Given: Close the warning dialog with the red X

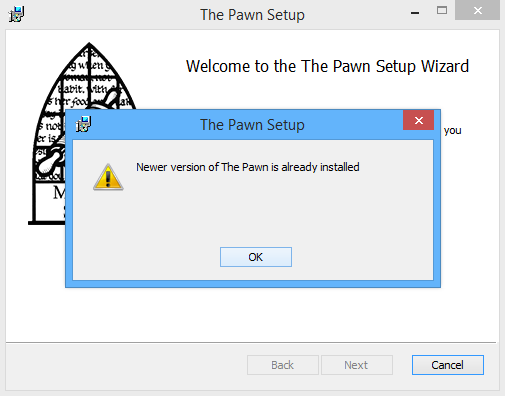Looking at the screenshot, I should click(x=419, y=120).
